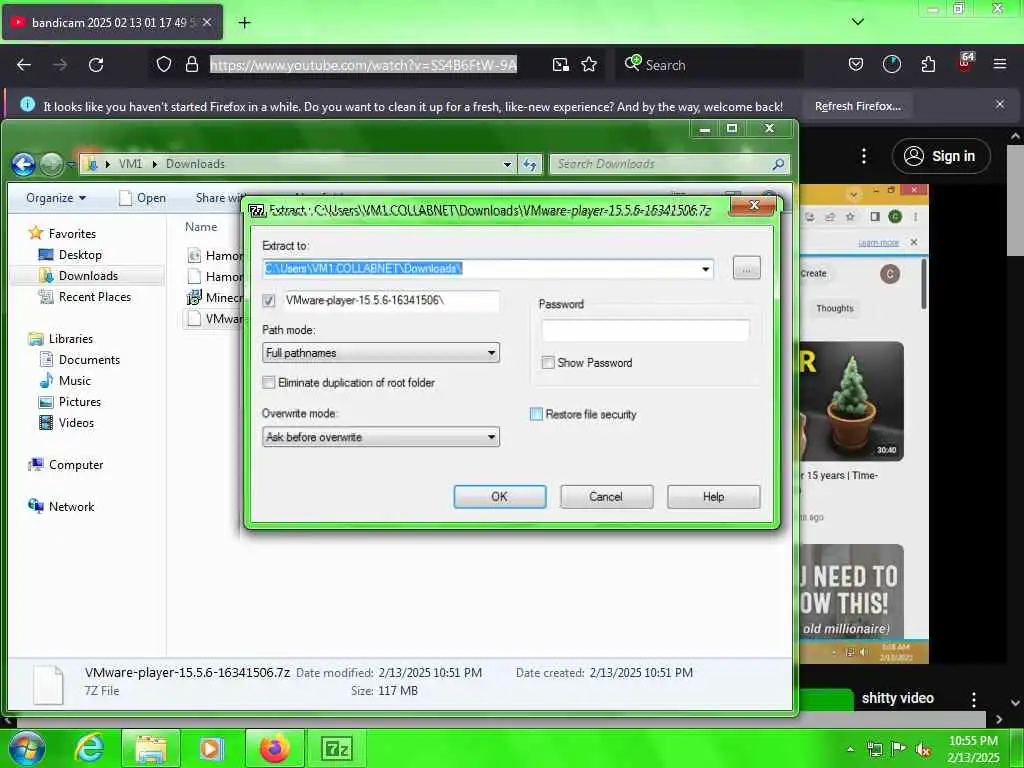
Task: Open Recent Places in navigation pane
Action: 85,296
